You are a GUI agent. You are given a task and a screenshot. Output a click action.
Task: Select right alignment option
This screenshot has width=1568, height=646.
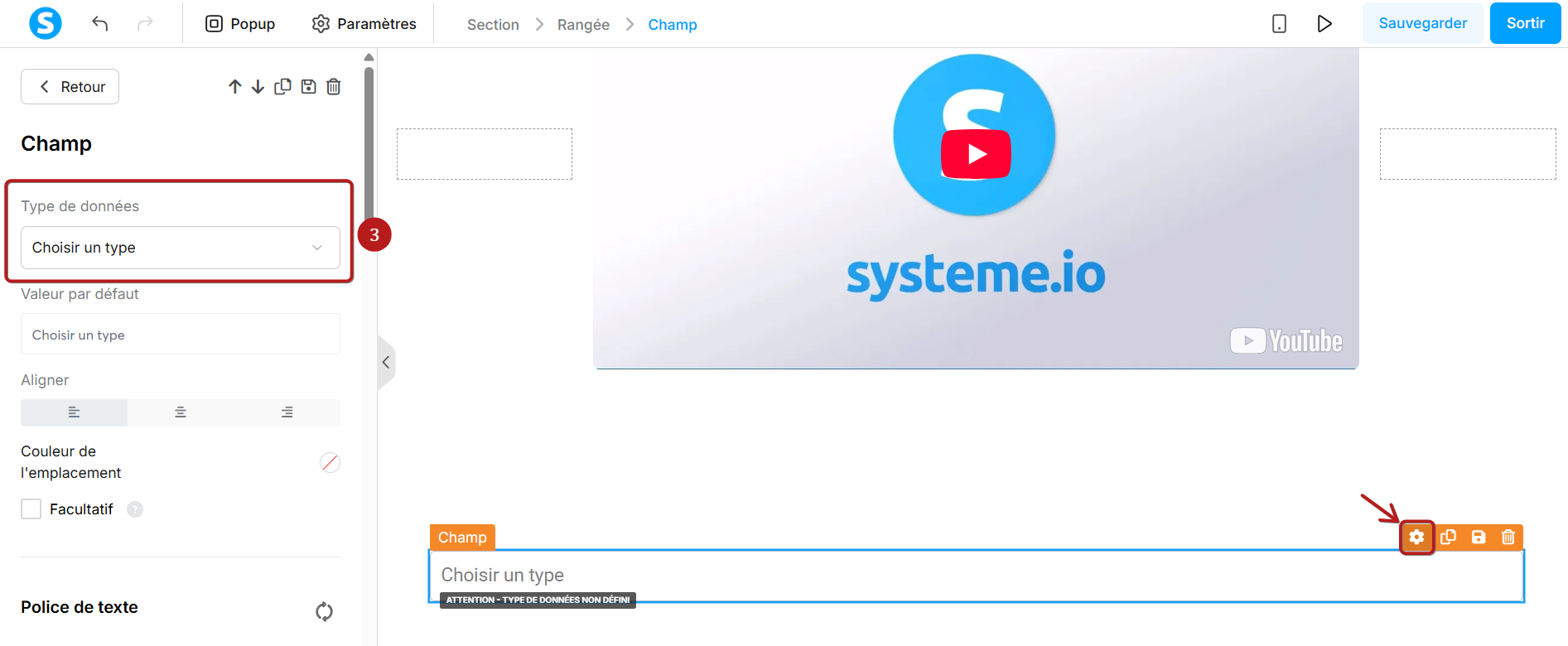[287, 412]
